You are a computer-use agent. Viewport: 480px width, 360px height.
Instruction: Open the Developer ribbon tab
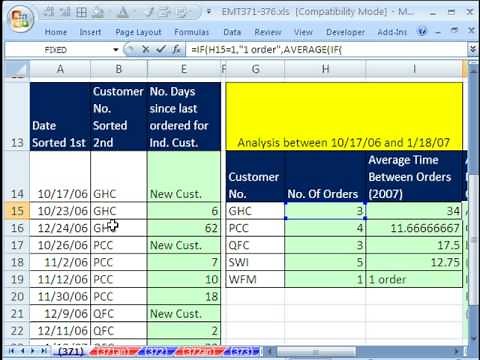pyautogui.click(x=345, y=32)
